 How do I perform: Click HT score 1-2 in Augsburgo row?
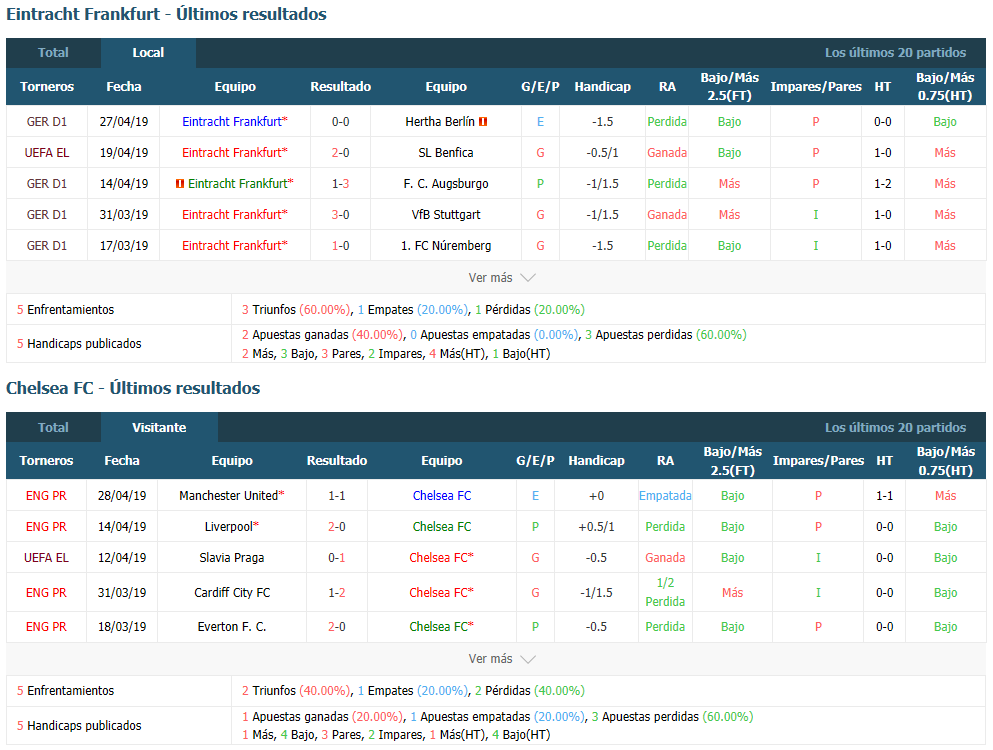pos(883,184)
